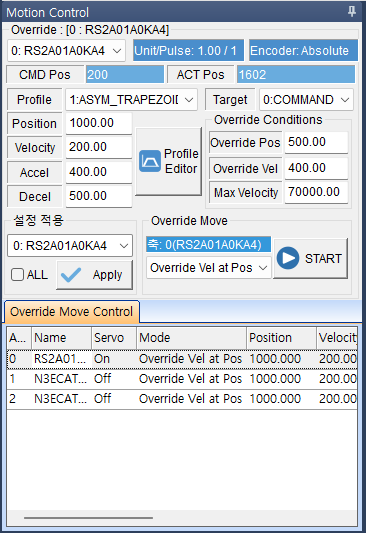Pin the Motion Control panel
Image resolution: width=366 pixels, height=533 pixels.
coord(352,12)
